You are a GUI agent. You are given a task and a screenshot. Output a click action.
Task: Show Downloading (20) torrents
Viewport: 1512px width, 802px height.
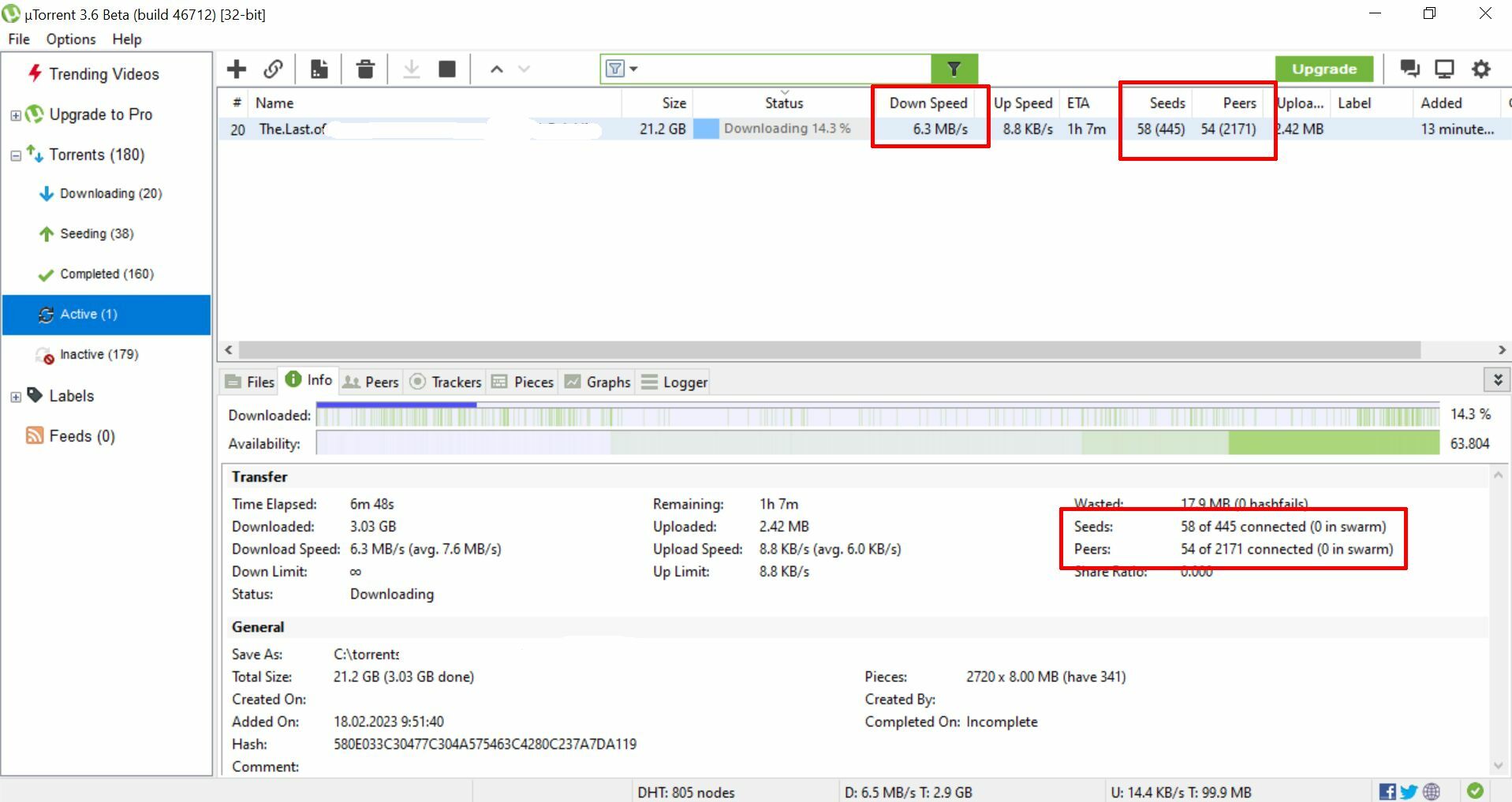[x=110, y=194]
